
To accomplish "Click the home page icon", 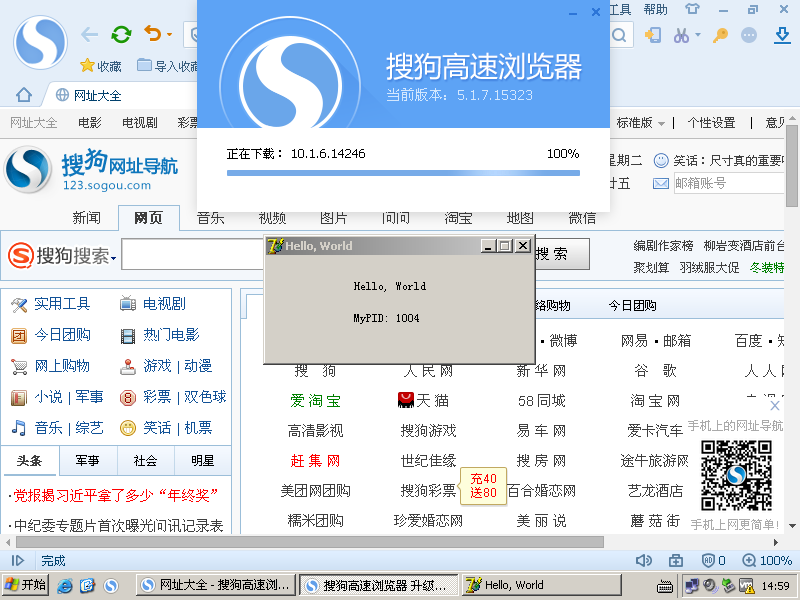I will pyautogui.click(x=23, y=95).
